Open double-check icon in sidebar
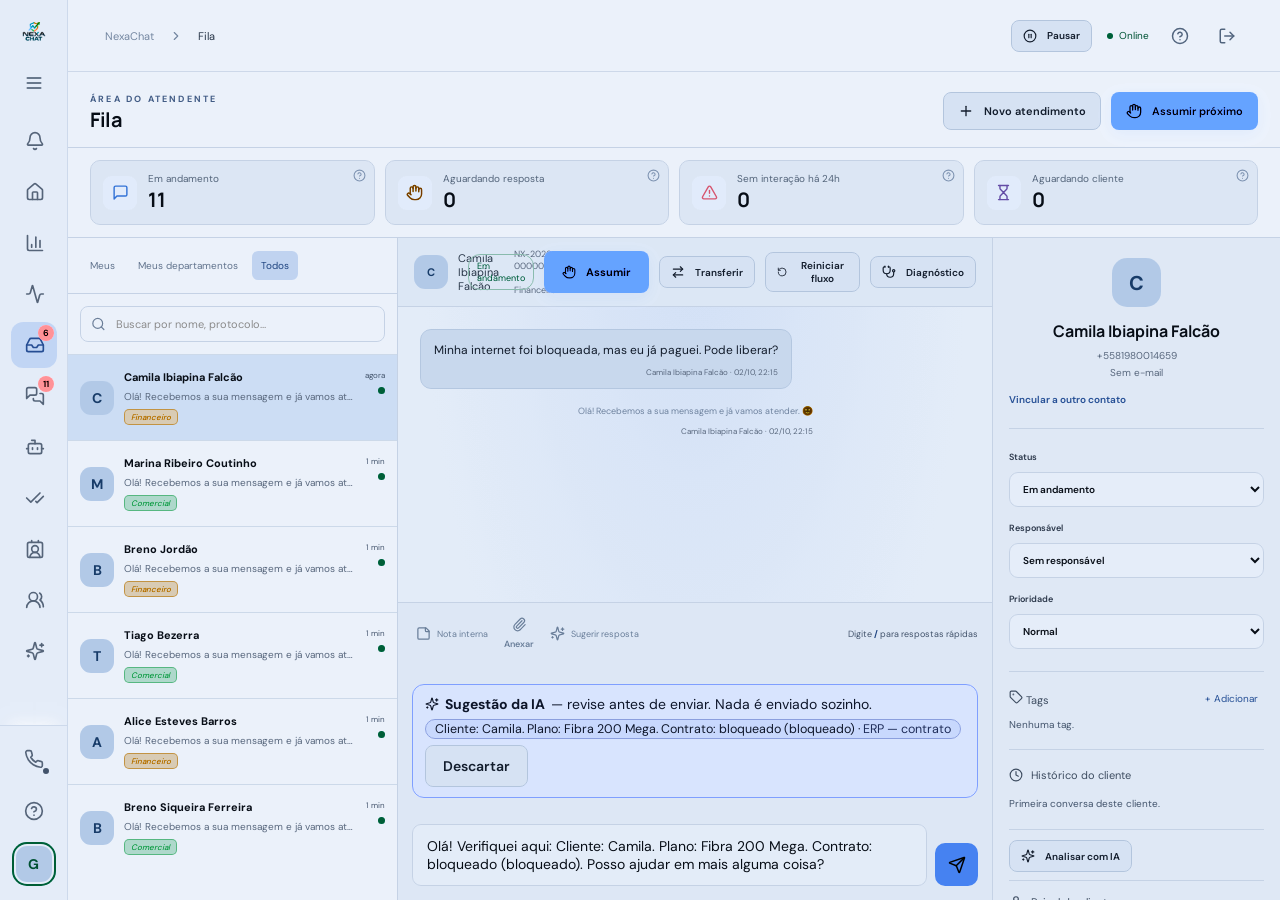 [x=34, y=498]
